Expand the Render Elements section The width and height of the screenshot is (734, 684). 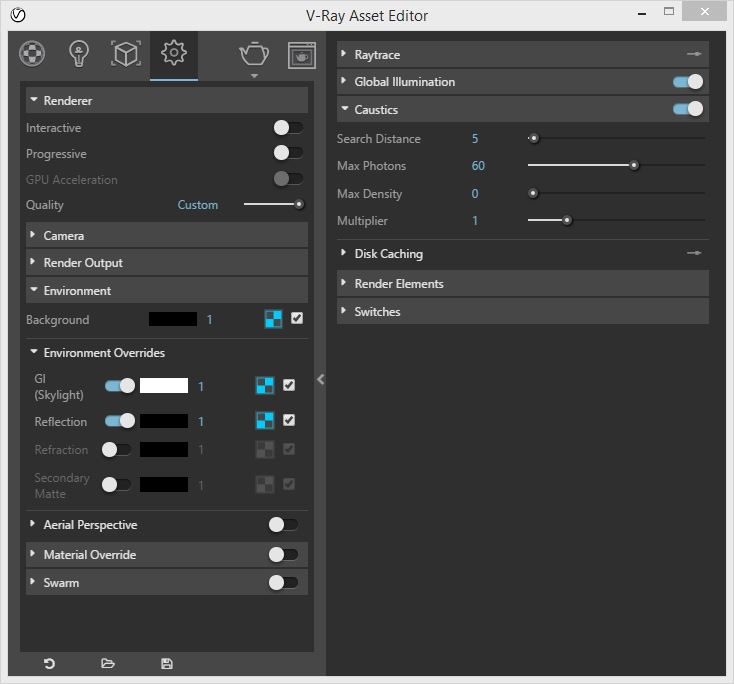522,283
